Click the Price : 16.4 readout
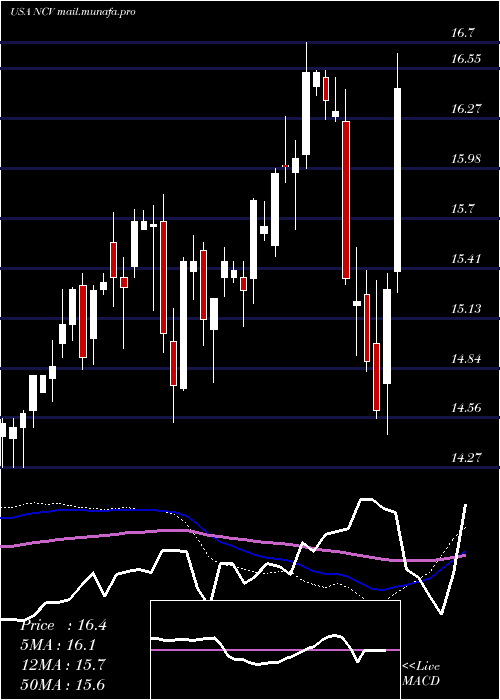The width and height of the screenshot is (500, 700). (x=63, y=625)
